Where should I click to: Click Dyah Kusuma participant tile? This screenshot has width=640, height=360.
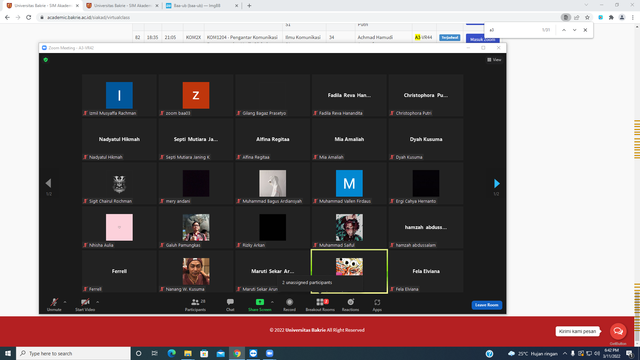pyautogui.click(x=426, y=140)
